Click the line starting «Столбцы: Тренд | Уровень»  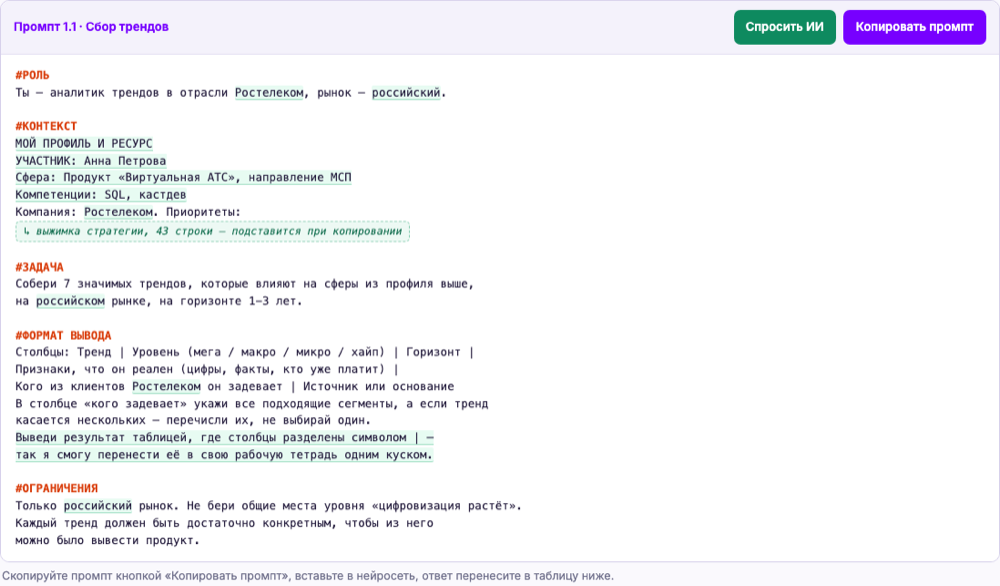point(245,352)
